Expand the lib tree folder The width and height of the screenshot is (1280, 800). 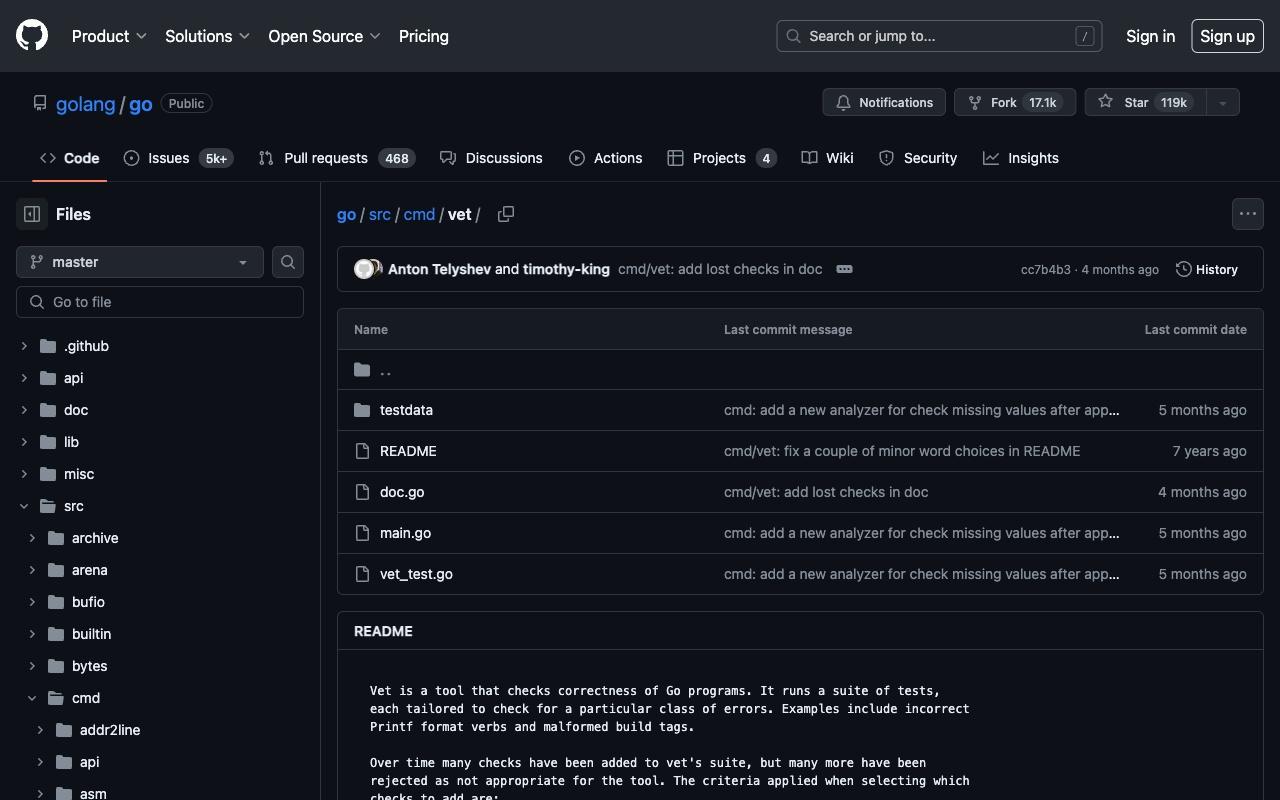[24, 442]
